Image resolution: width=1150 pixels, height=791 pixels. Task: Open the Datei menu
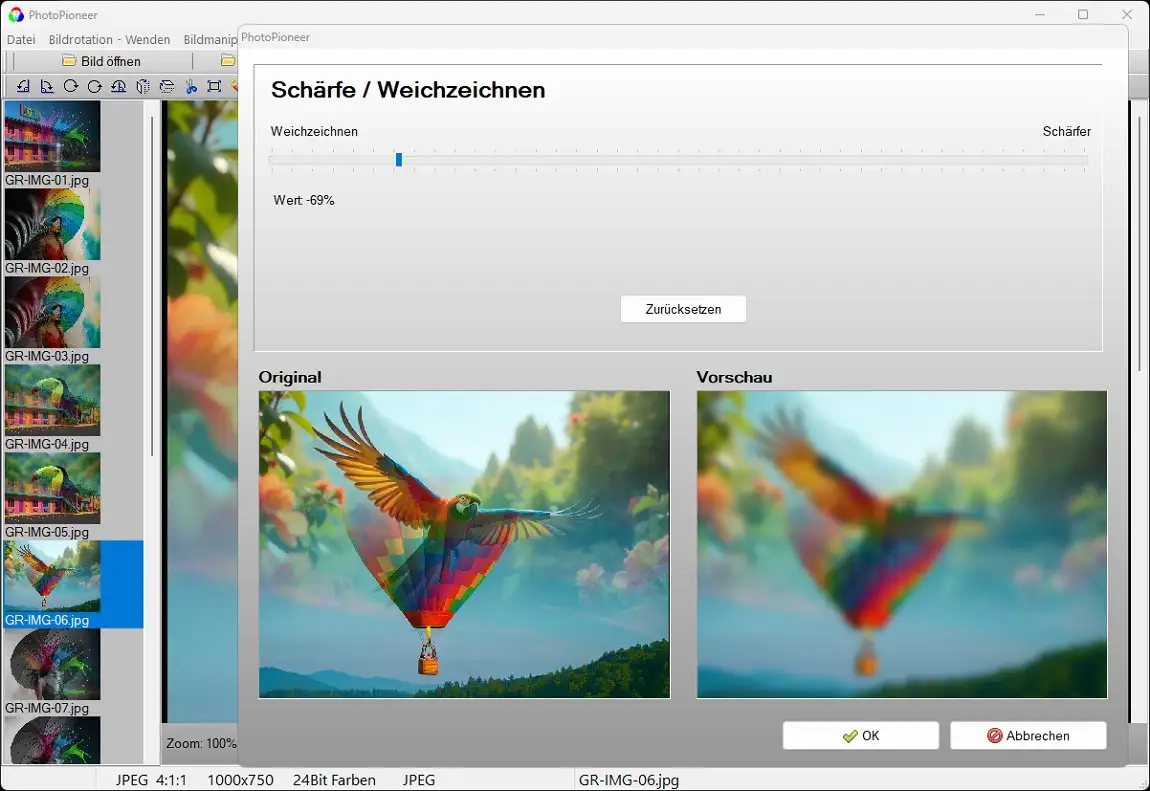[x=21, y=40]
